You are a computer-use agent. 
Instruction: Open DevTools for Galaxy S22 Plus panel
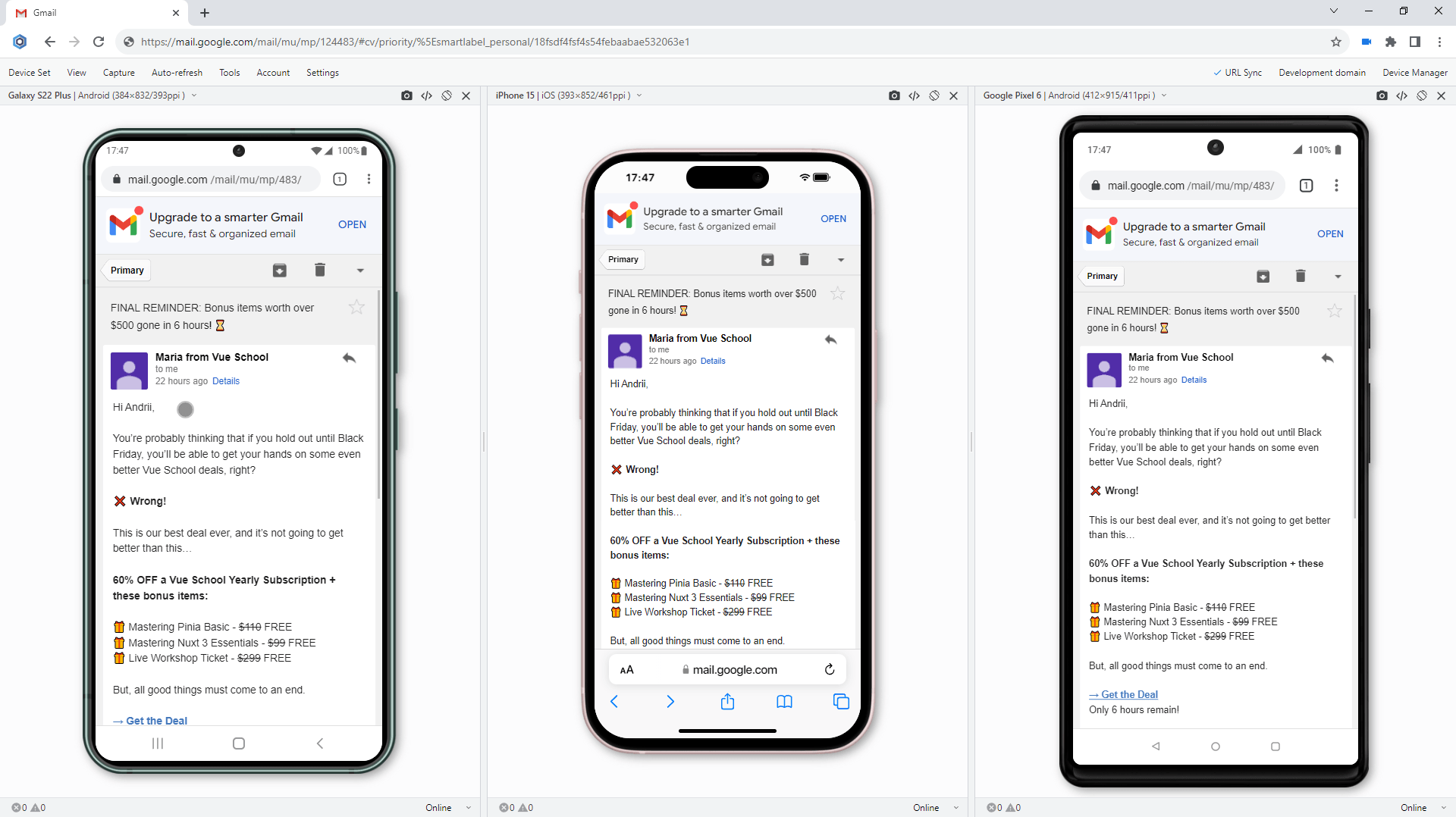point(427,95)
